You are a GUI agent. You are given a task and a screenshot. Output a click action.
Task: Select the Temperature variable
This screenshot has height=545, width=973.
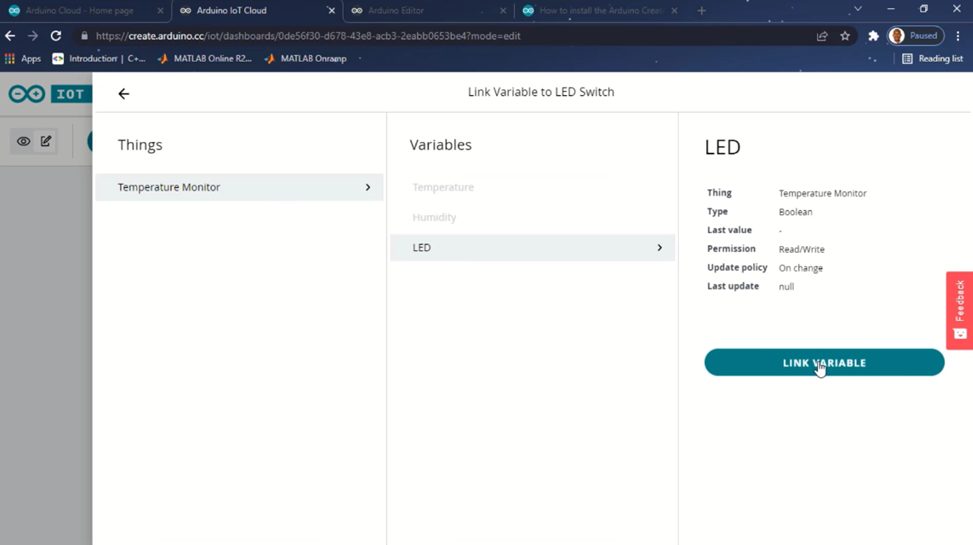coord(443,187)
